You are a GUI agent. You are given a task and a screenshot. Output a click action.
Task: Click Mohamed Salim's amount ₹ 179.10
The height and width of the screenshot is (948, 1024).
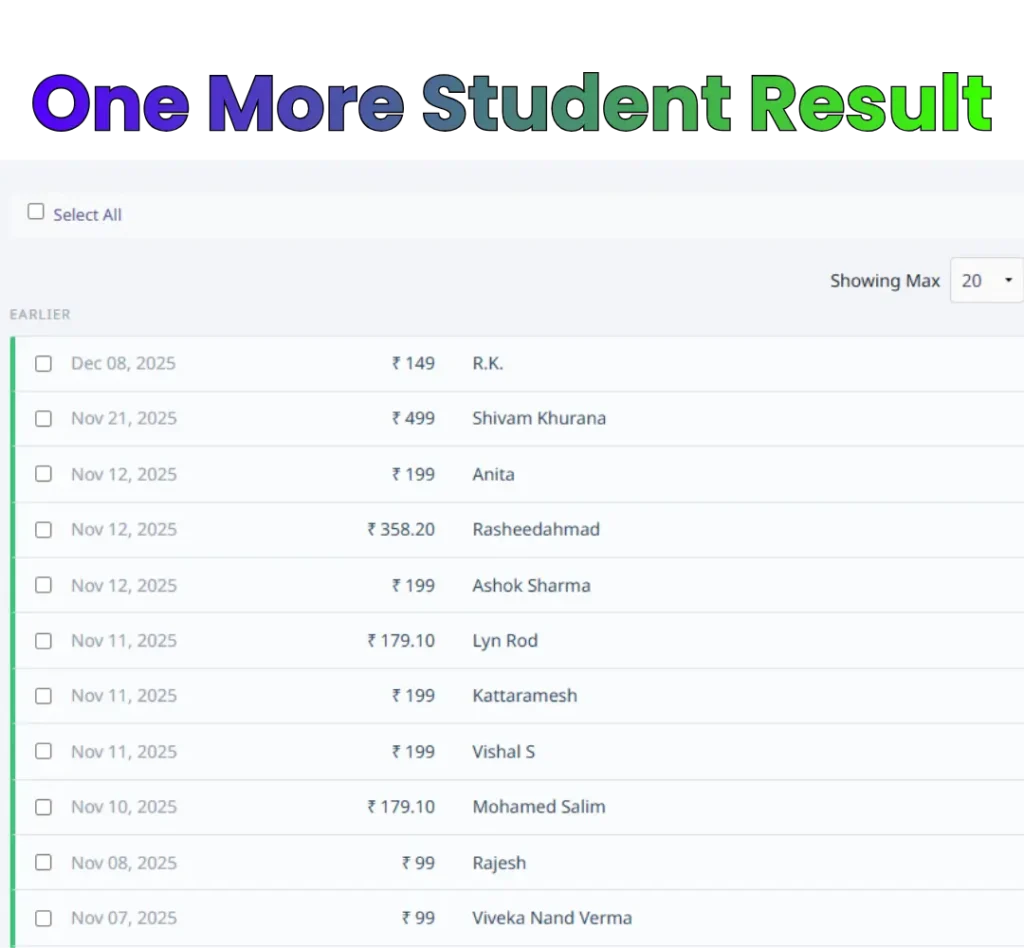click(x=401, y=806)
